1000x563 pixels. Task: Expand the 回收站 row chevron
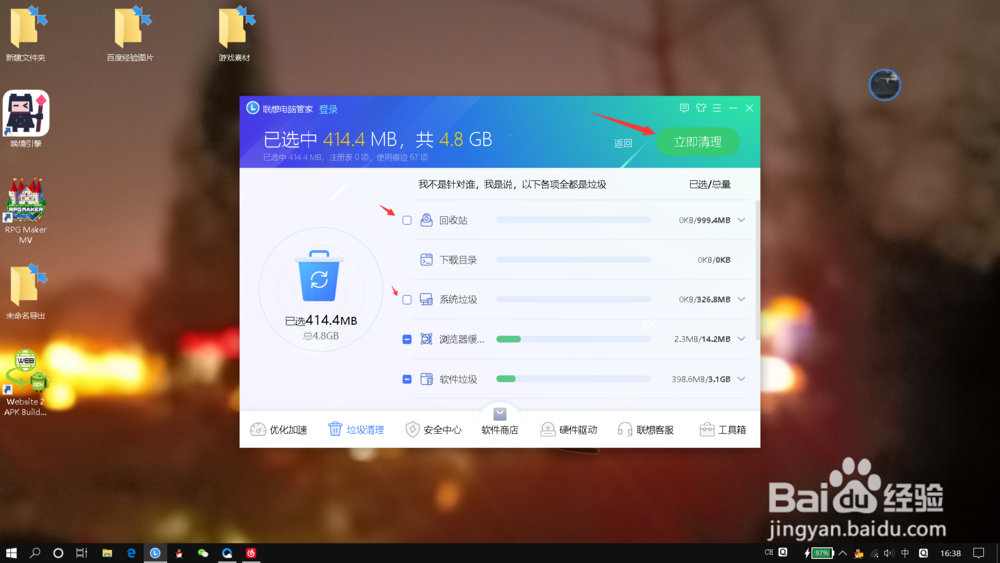point(741,220)
